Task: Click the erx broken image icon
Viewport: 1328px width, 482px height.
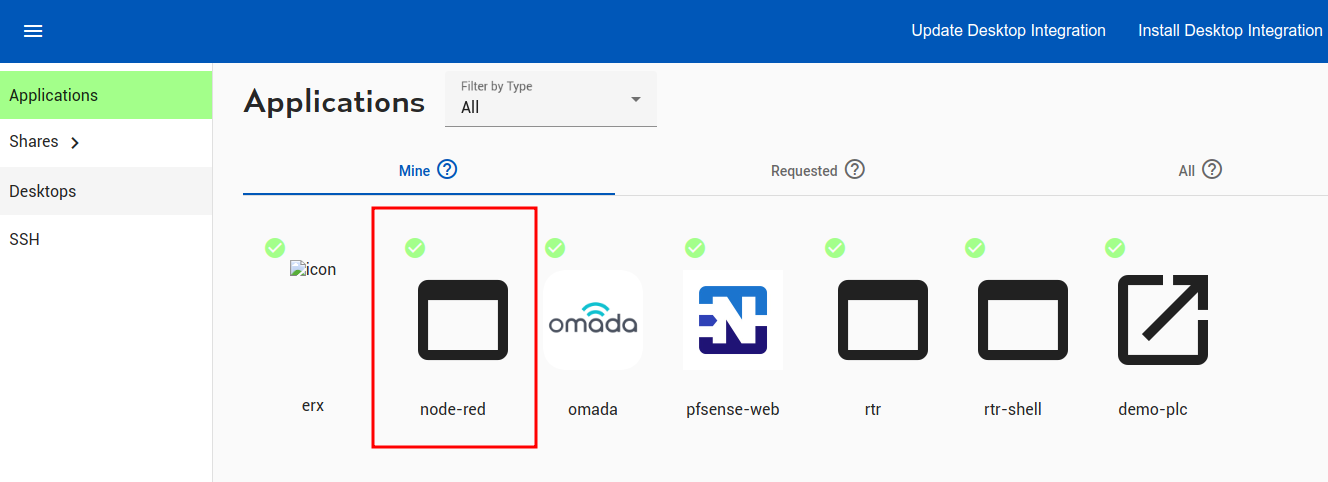Action: [x=313, y=270]
